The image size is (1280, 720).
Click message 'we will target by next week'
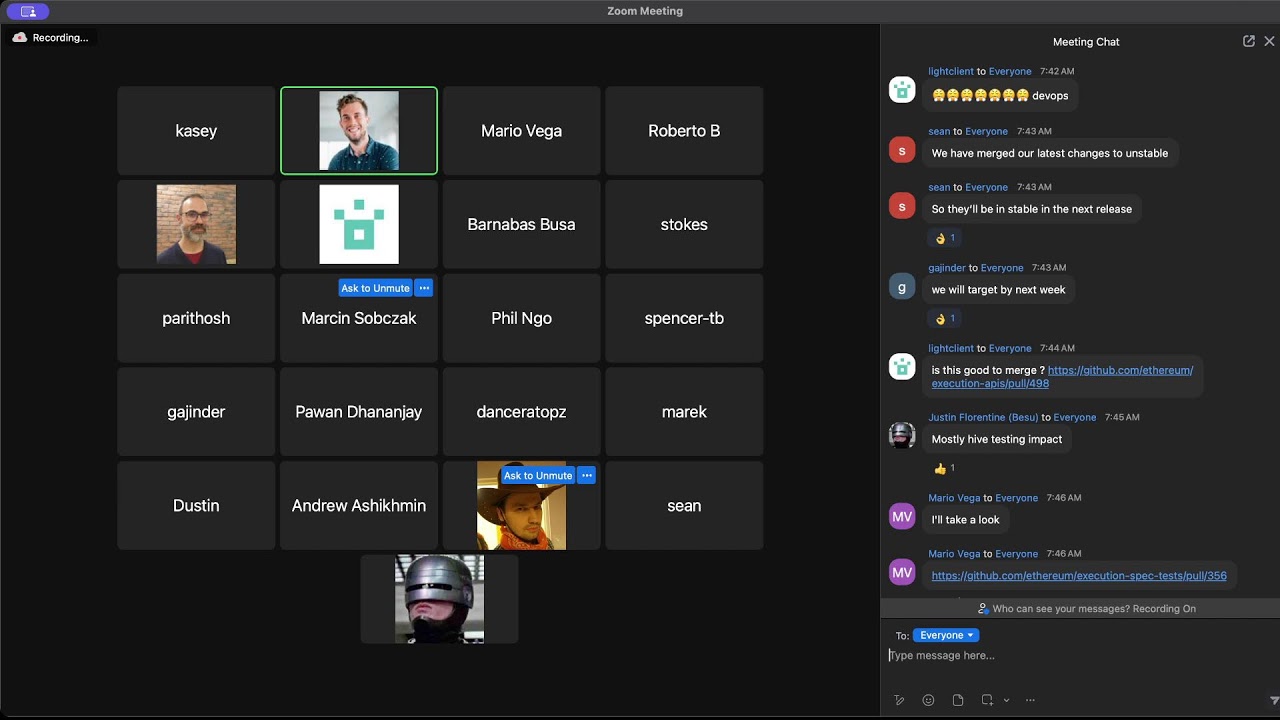998,290
